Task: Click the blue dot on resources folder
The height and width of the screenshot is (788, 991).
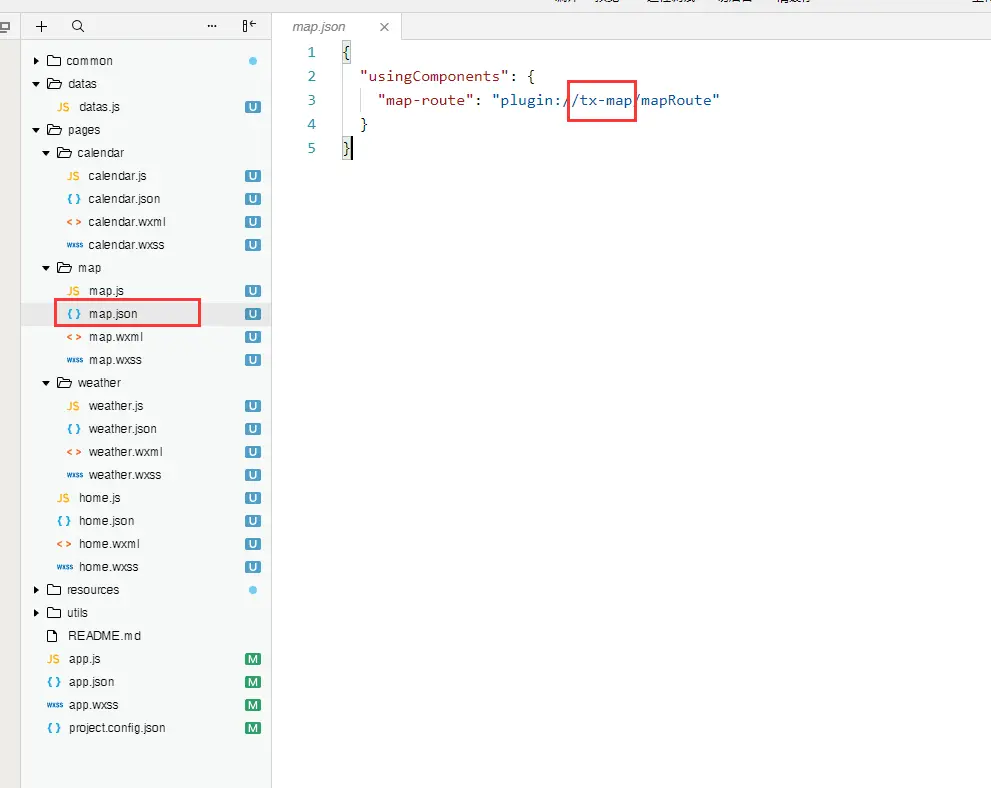Action: (253, 590)
